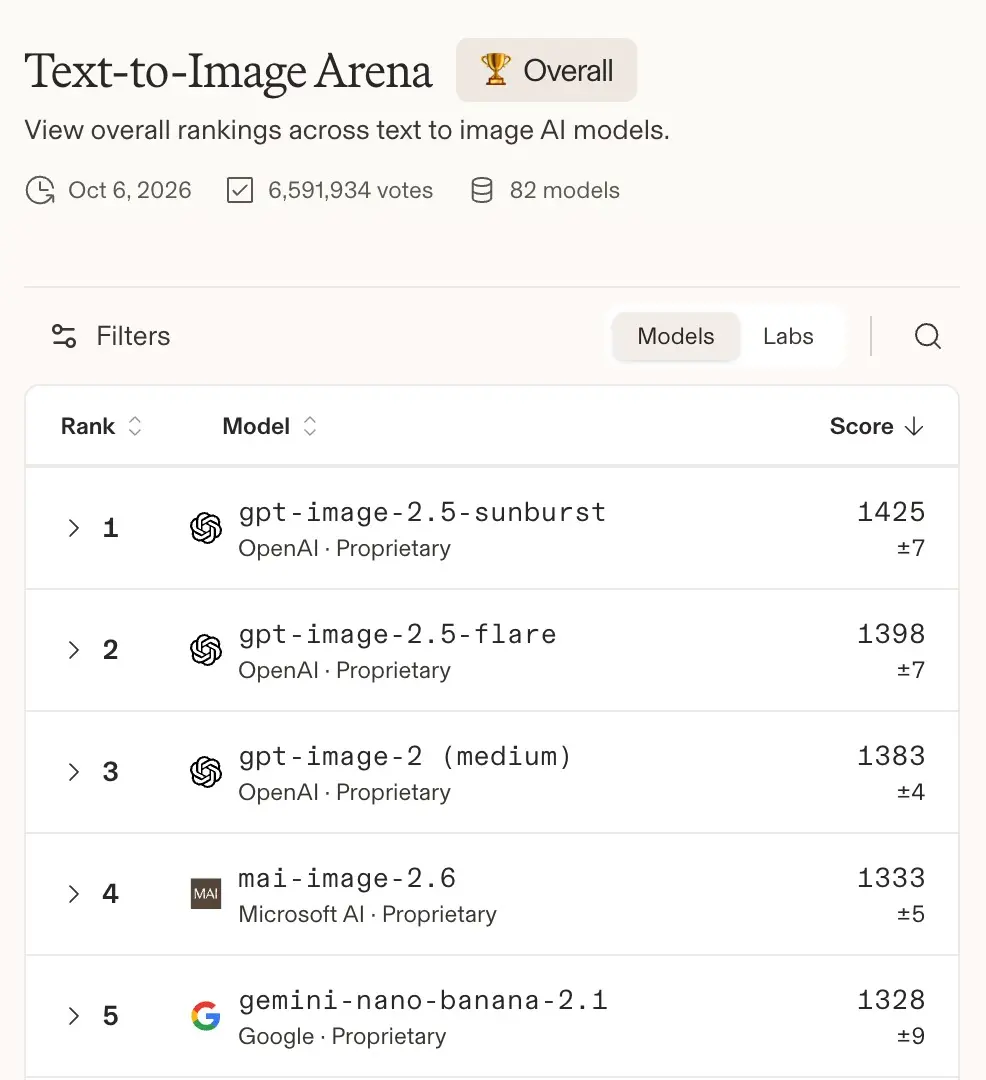Expand the rank 3 row chevron
The image size is (986, 1080).
(74, 772)
